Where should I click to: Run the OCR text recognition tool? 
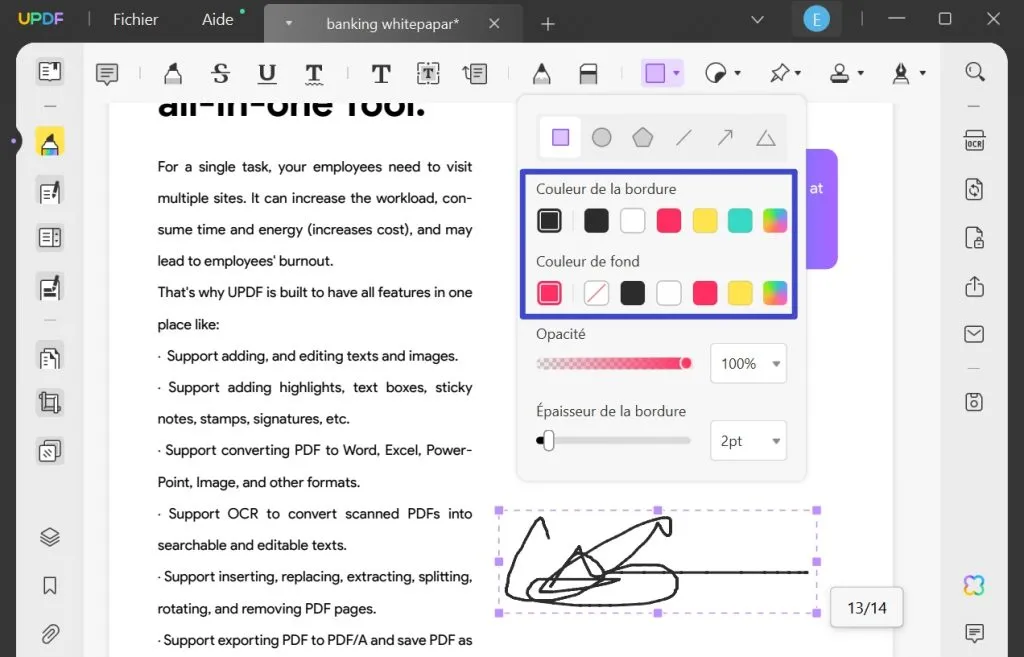pos(974,140)
